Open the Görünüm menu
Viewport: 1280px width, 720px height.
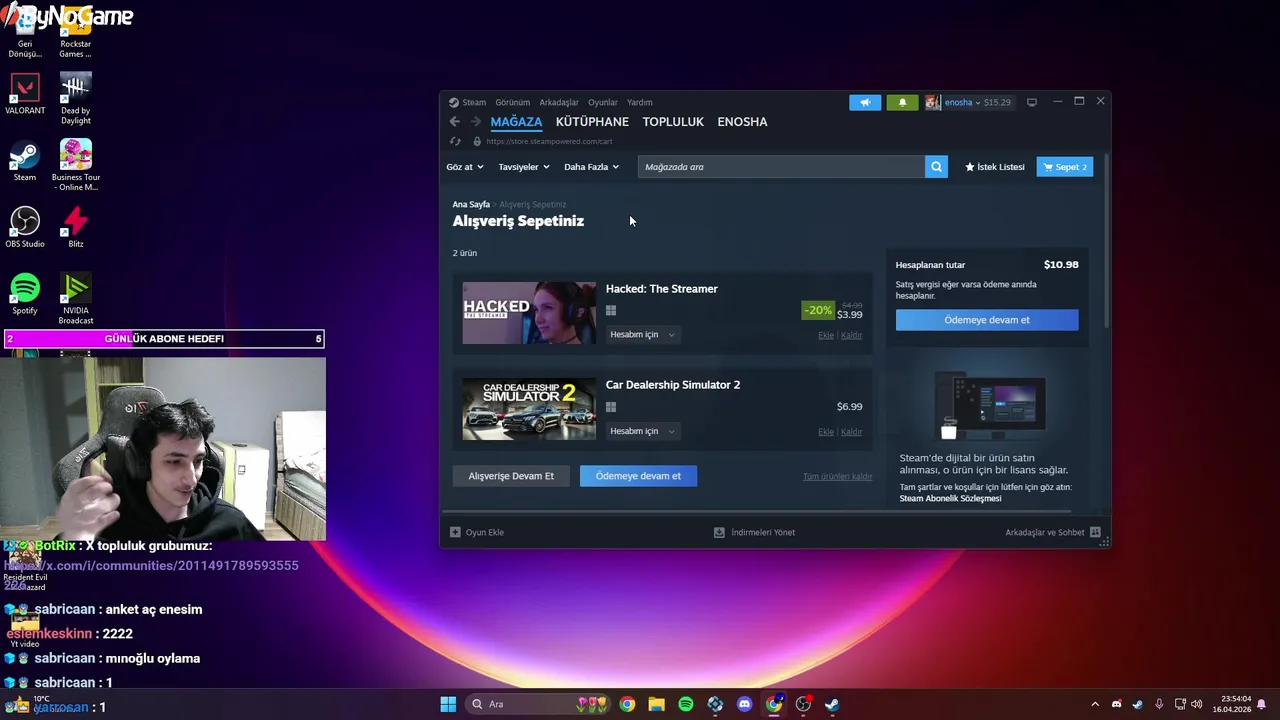[513, 102]
